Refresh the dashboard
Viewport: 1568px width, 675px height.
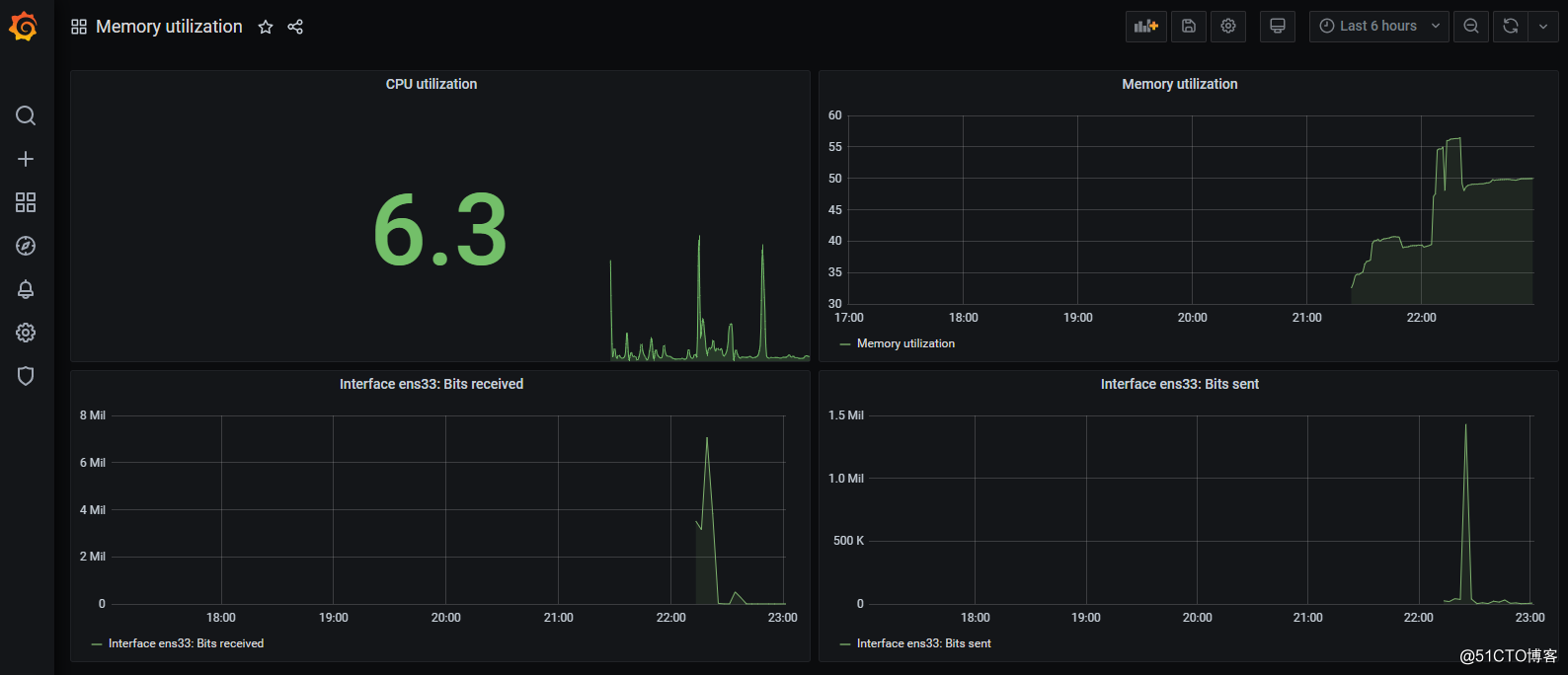[1511, 27]
